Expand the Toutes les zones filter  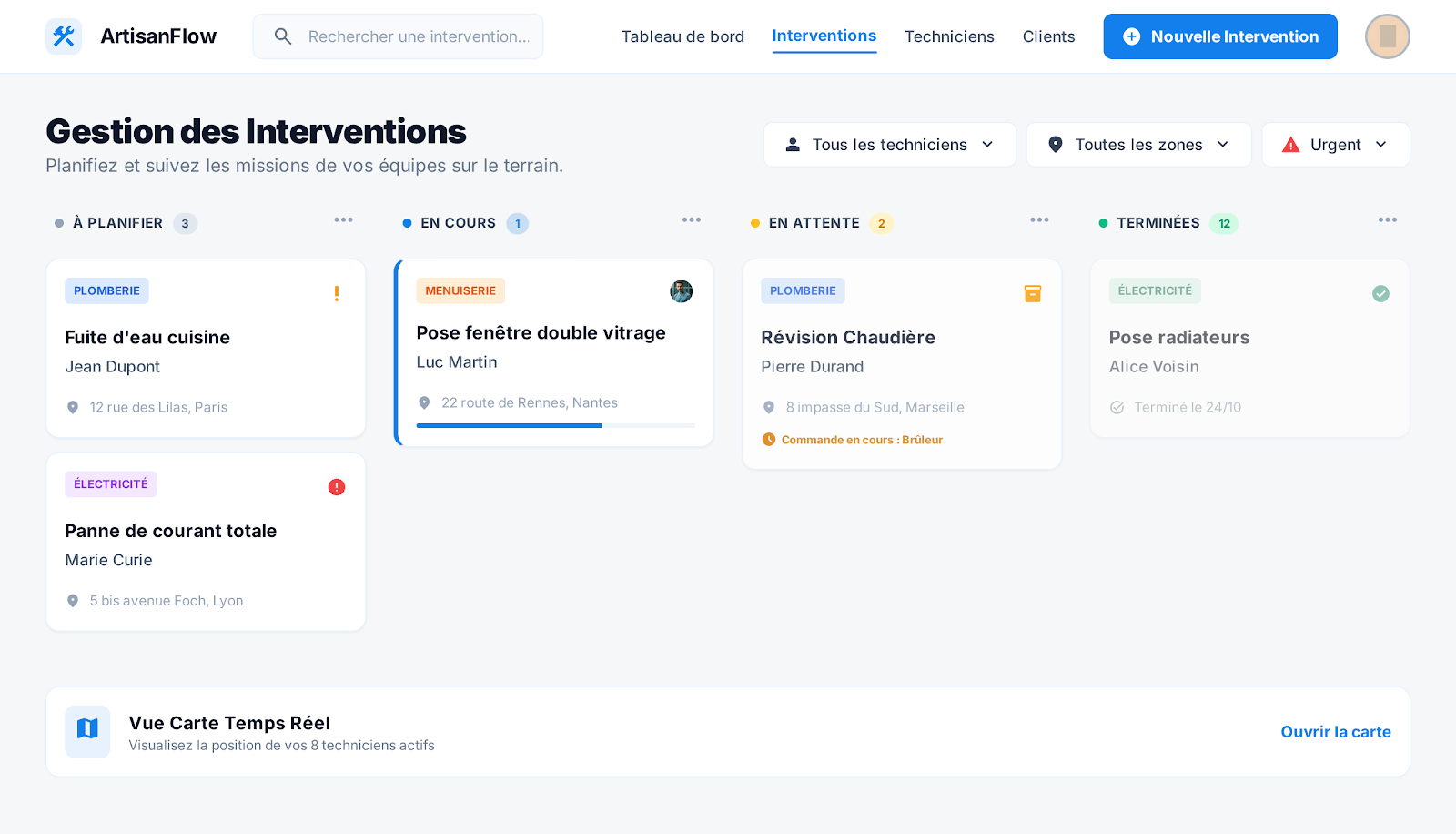1138,145
